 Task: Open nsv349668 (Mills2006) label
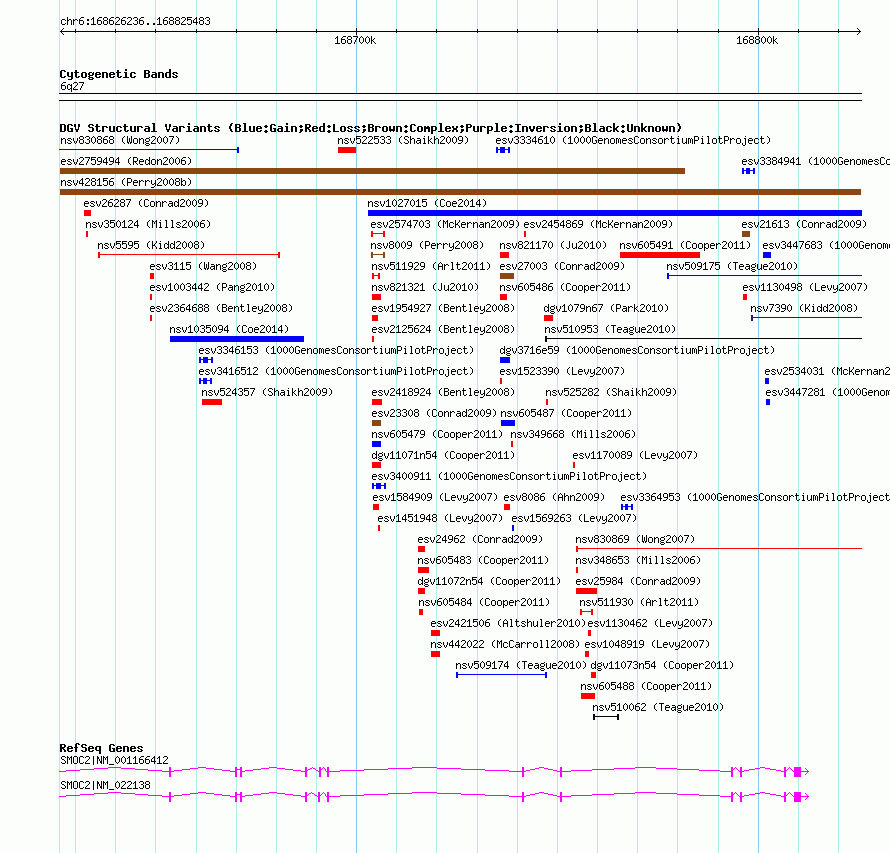pos(573,434)
